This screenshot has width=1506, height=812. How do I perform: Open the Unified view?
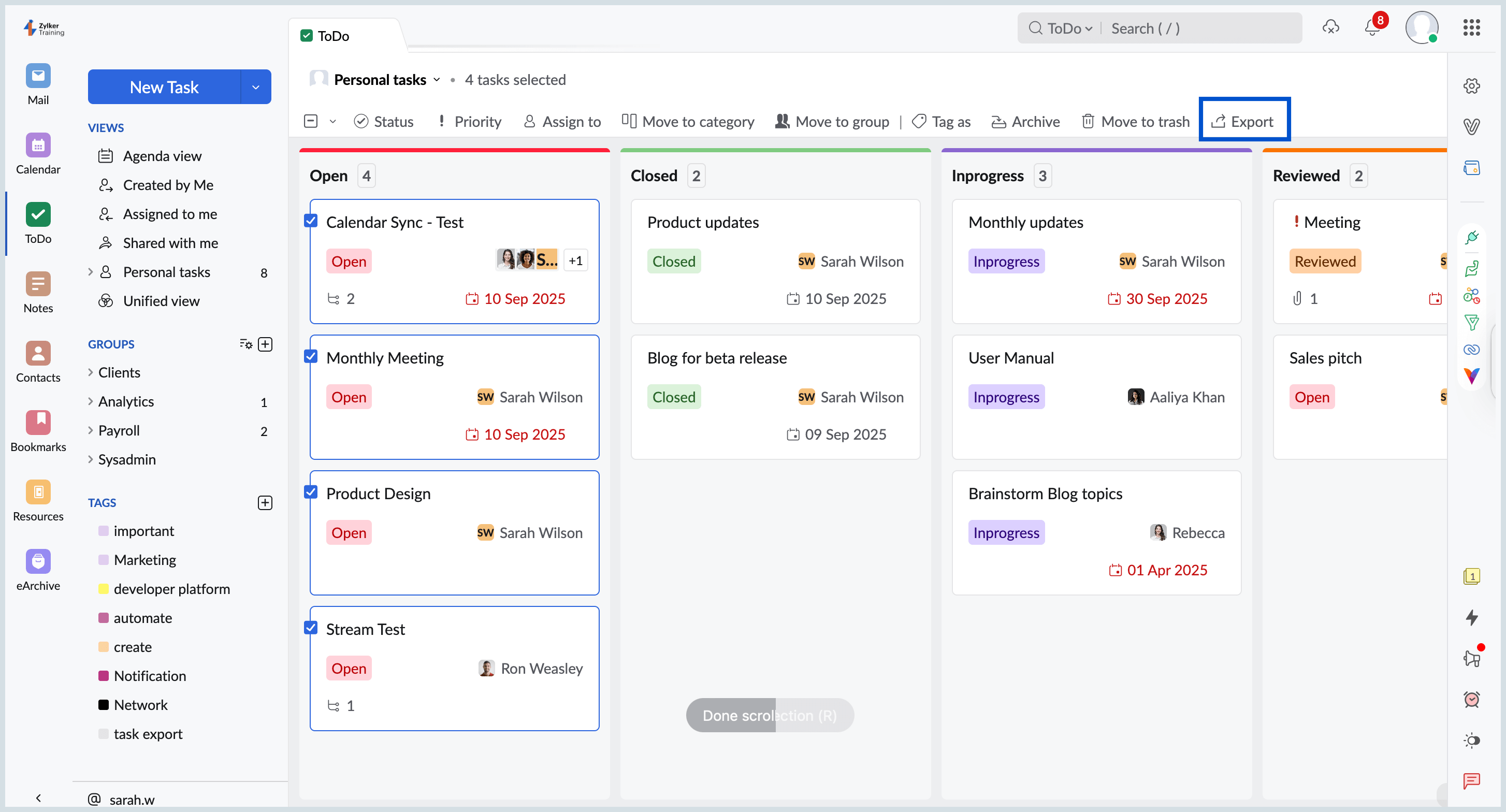[161, 301]
